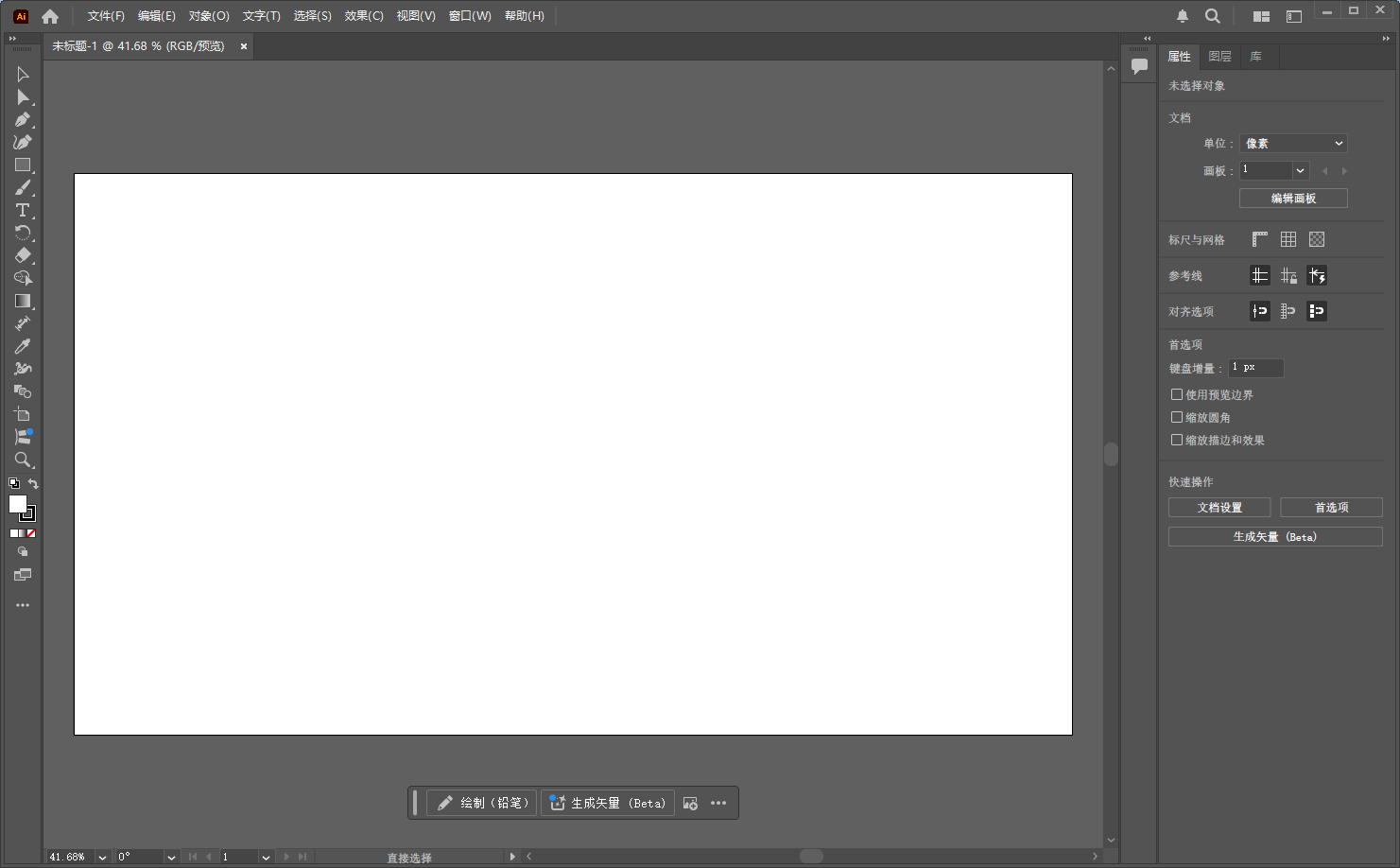Viewport: 1400px width, 868px height.
Task: Select the Zoom tool
Action: pyautogui.click(x=23, y=460)
